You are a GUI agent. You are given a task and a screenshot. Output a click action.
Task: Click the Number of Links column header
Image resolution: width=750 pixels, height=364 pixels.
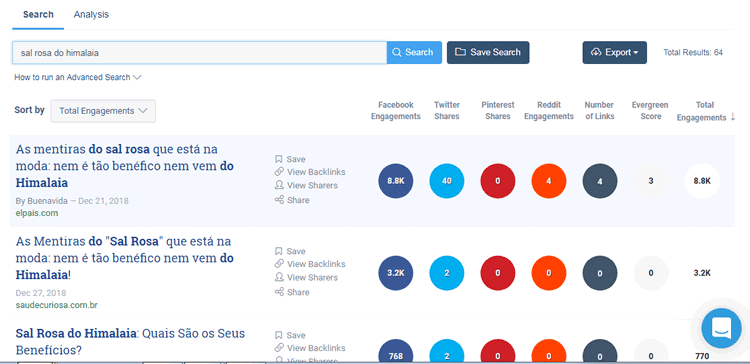point(599,110)
